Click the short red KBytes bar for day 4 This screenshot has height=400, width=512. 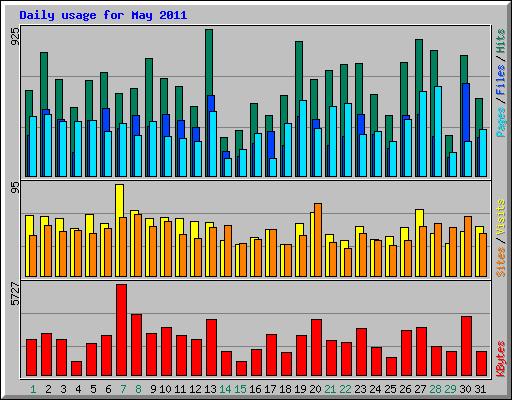(x=76, y=369)
